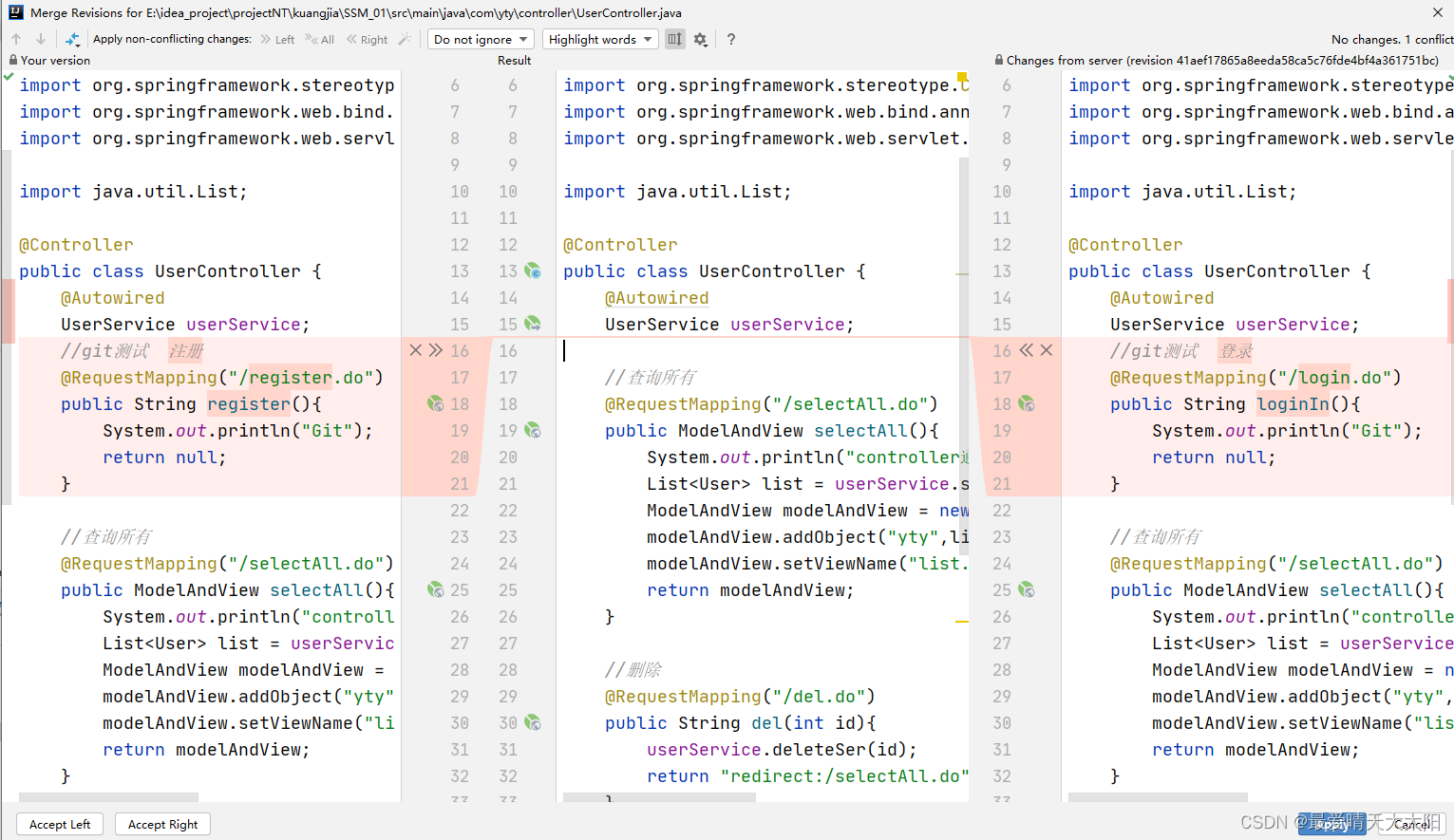1454x840 pixels.
Task: Click 'userService.deleteSer(id);' line in Result
Action: tap(782, 749)
